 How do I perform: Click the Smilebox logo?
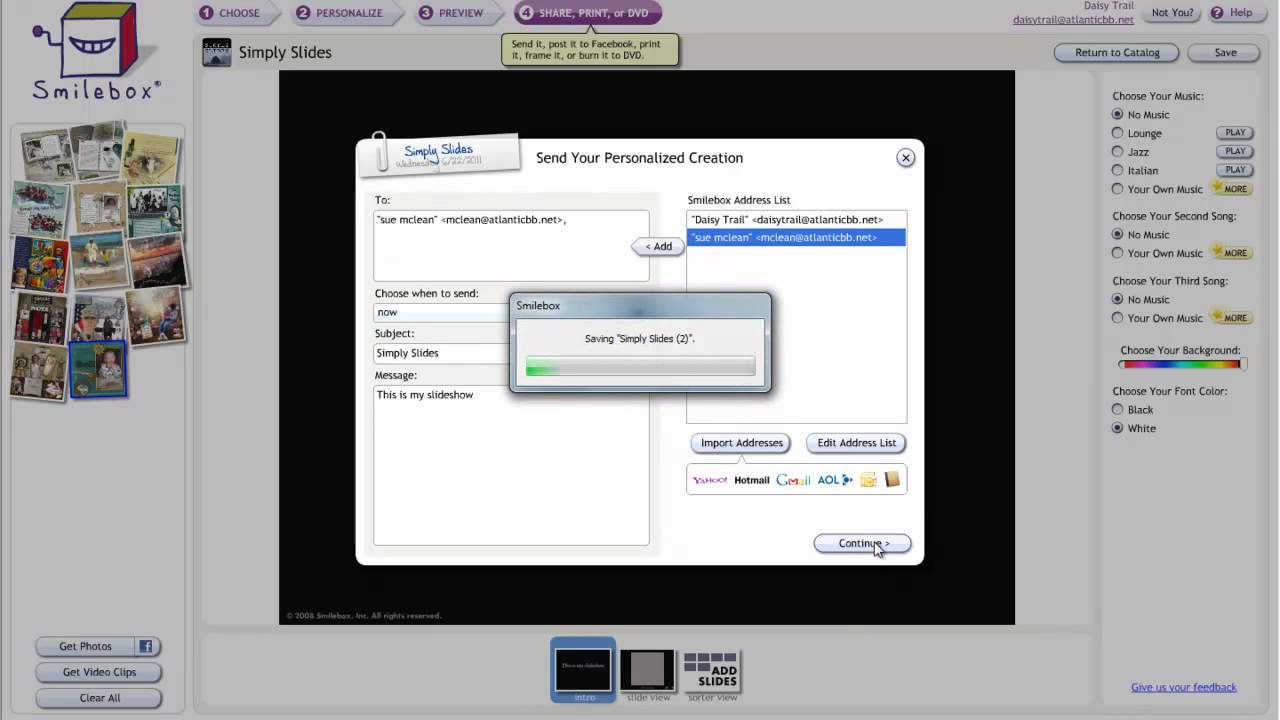click(96, 52)
